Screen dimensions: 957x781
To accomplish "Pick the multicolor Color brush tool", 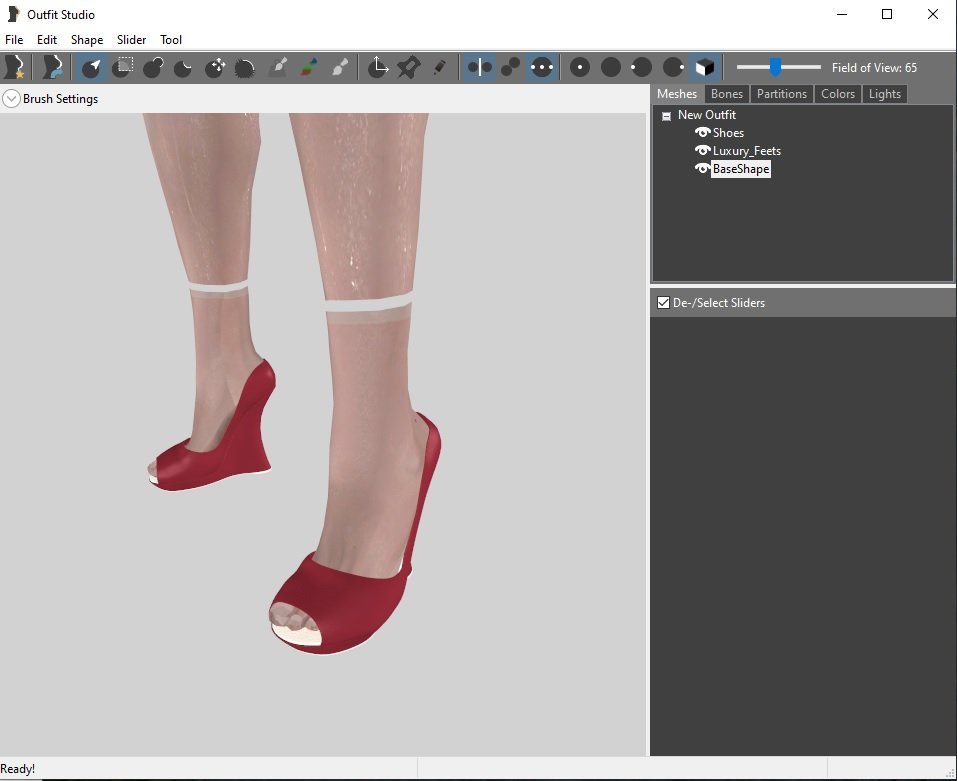I will pos(310,67).
